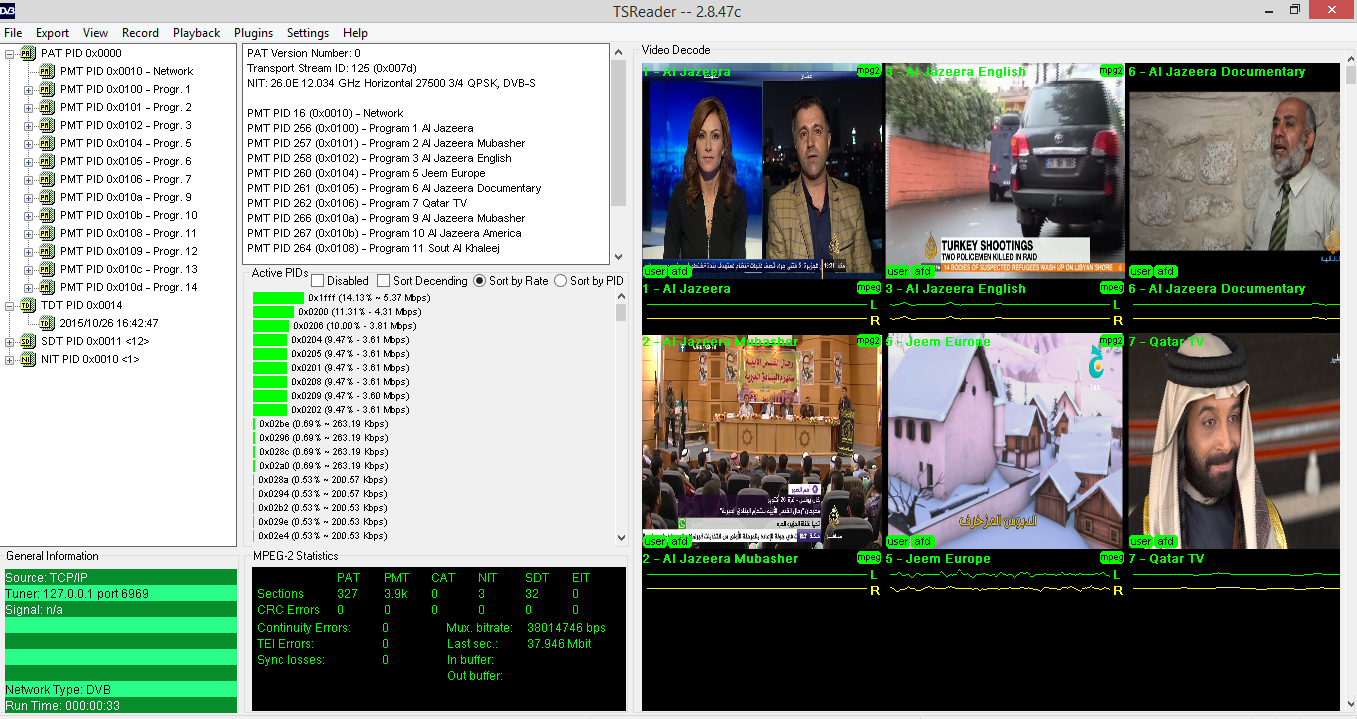Open the Export menu
The width and height of the screenshot is (1357, 719).
click(x=53, y=33)
